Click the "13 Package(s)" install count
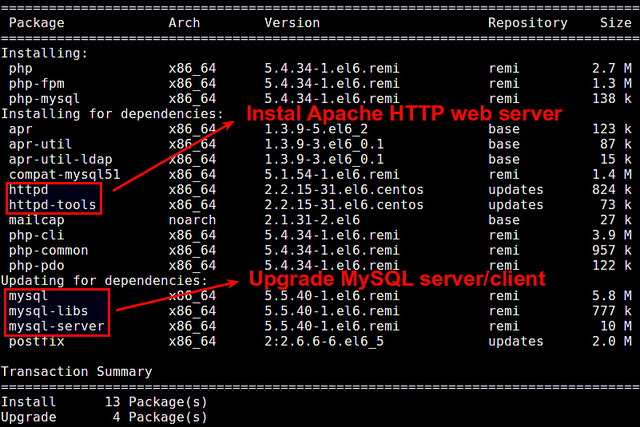Viewport: 640px width, 427px height. pos(155,402)
